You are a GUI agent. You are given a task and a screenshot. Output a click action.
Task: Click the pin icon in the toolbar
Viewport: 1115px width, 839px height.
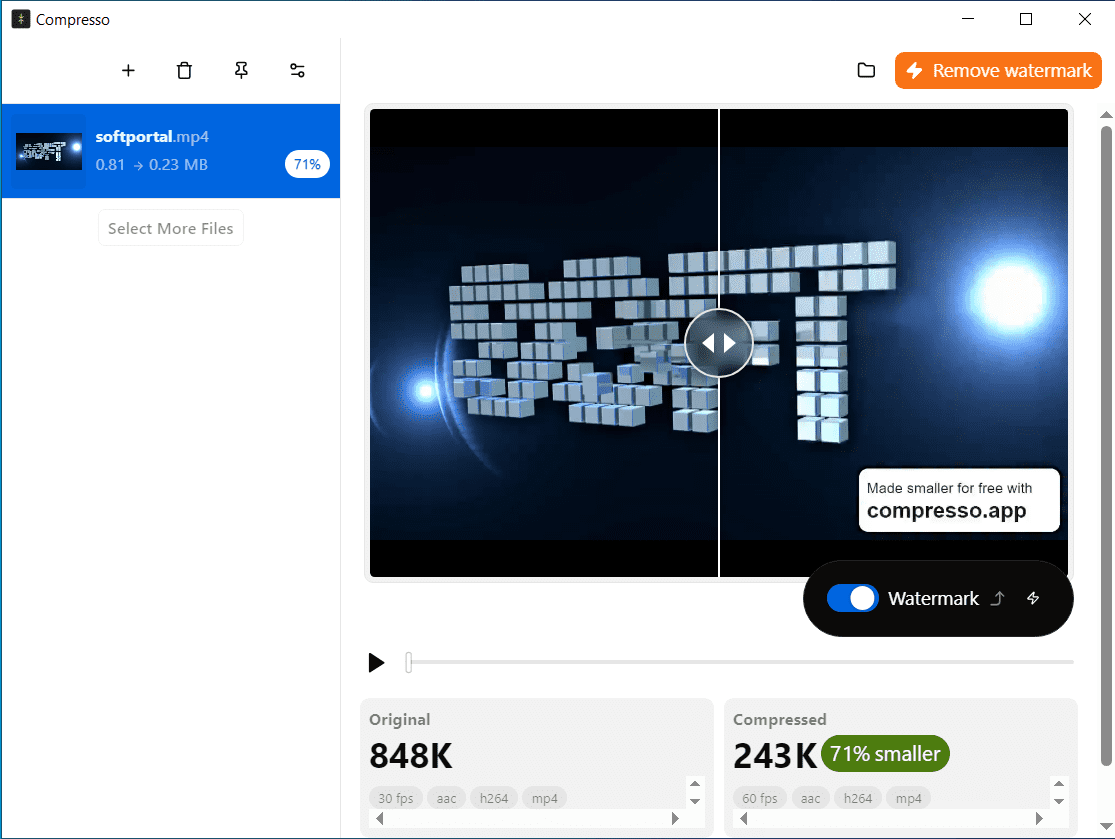click(241, 70)
